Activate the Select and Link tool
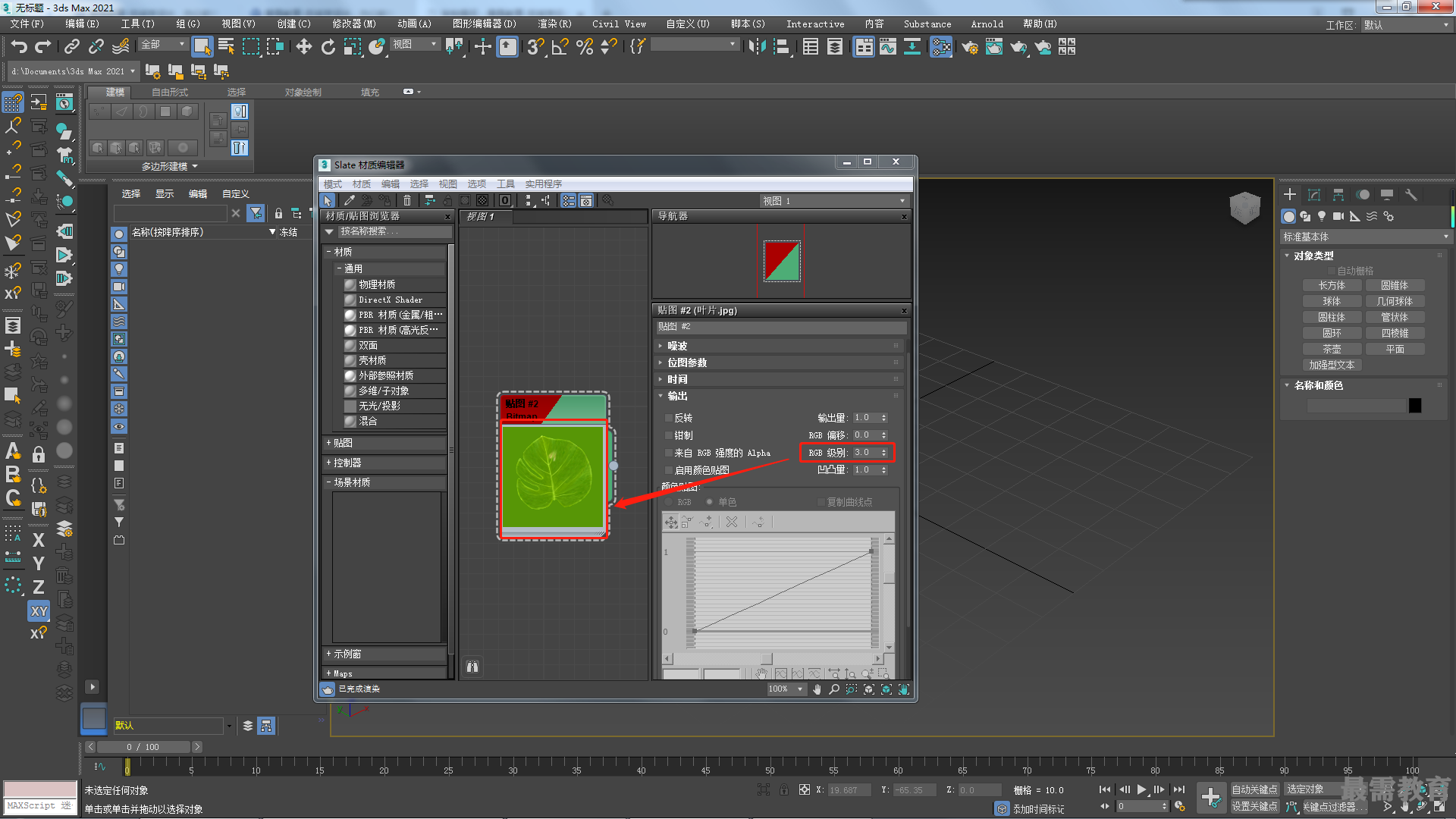Image resolution: width=1456 pixels, height=819 pixels. coord(72,47)
